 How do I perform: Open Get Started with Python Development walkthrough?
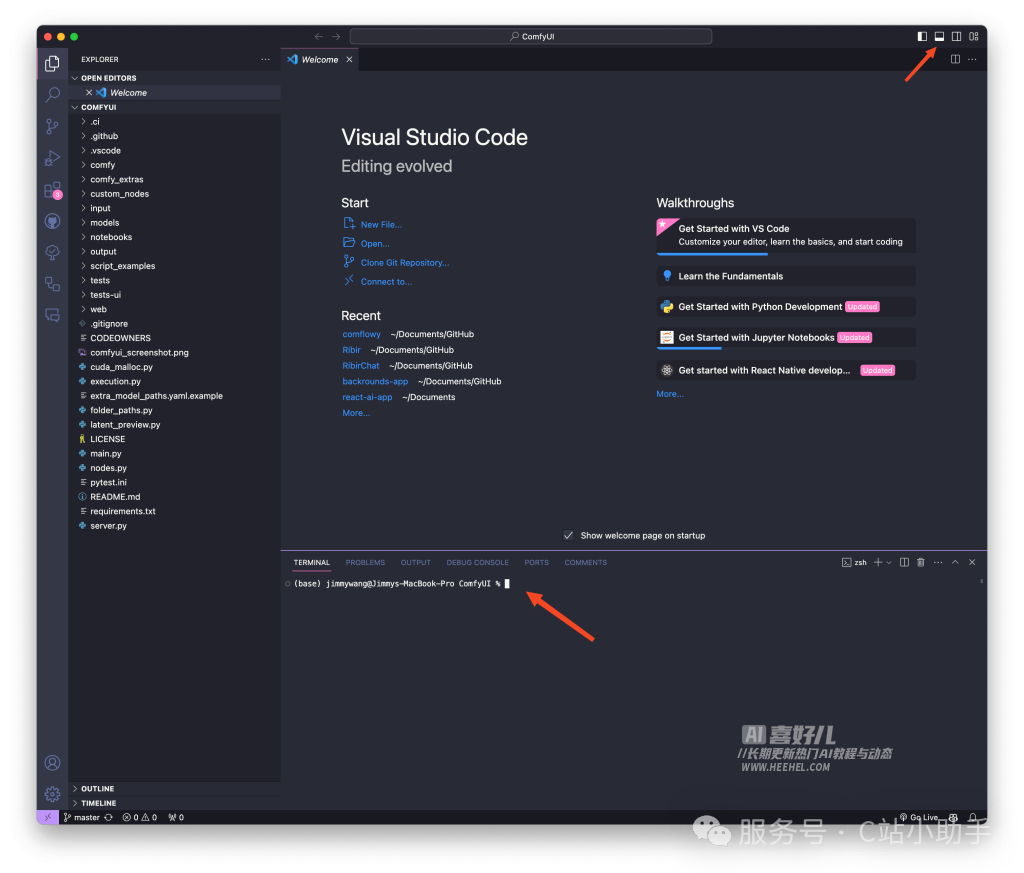[x=786, y=307]
